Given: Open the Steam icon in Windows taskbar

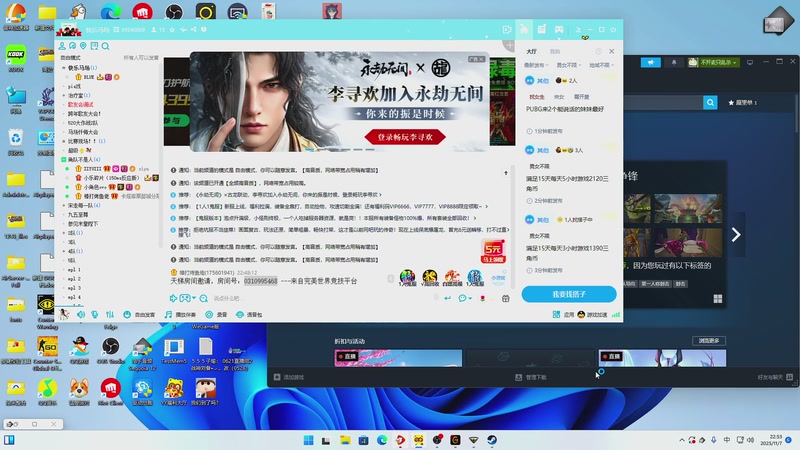Looking at the screenshot, I should (492, 440).
